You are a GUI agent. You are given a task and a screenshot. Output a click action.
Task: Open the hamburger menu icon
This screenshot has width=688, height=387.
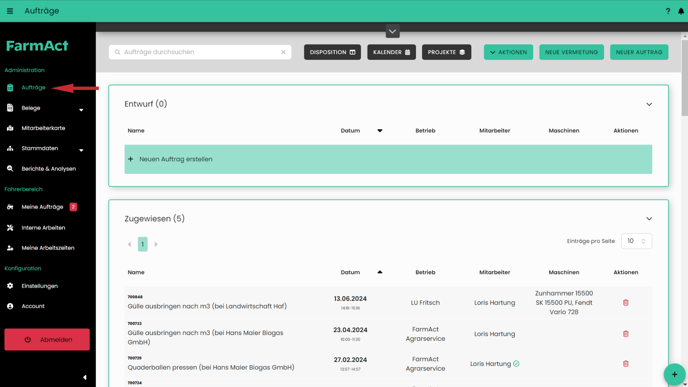[x=10, y=11]
